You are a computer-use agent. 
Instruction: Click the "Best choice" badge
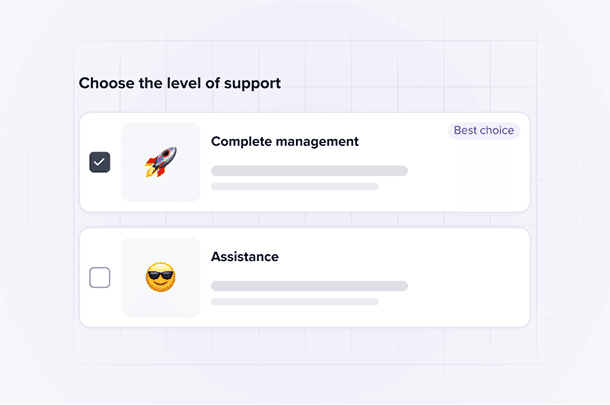pos(484,131)
